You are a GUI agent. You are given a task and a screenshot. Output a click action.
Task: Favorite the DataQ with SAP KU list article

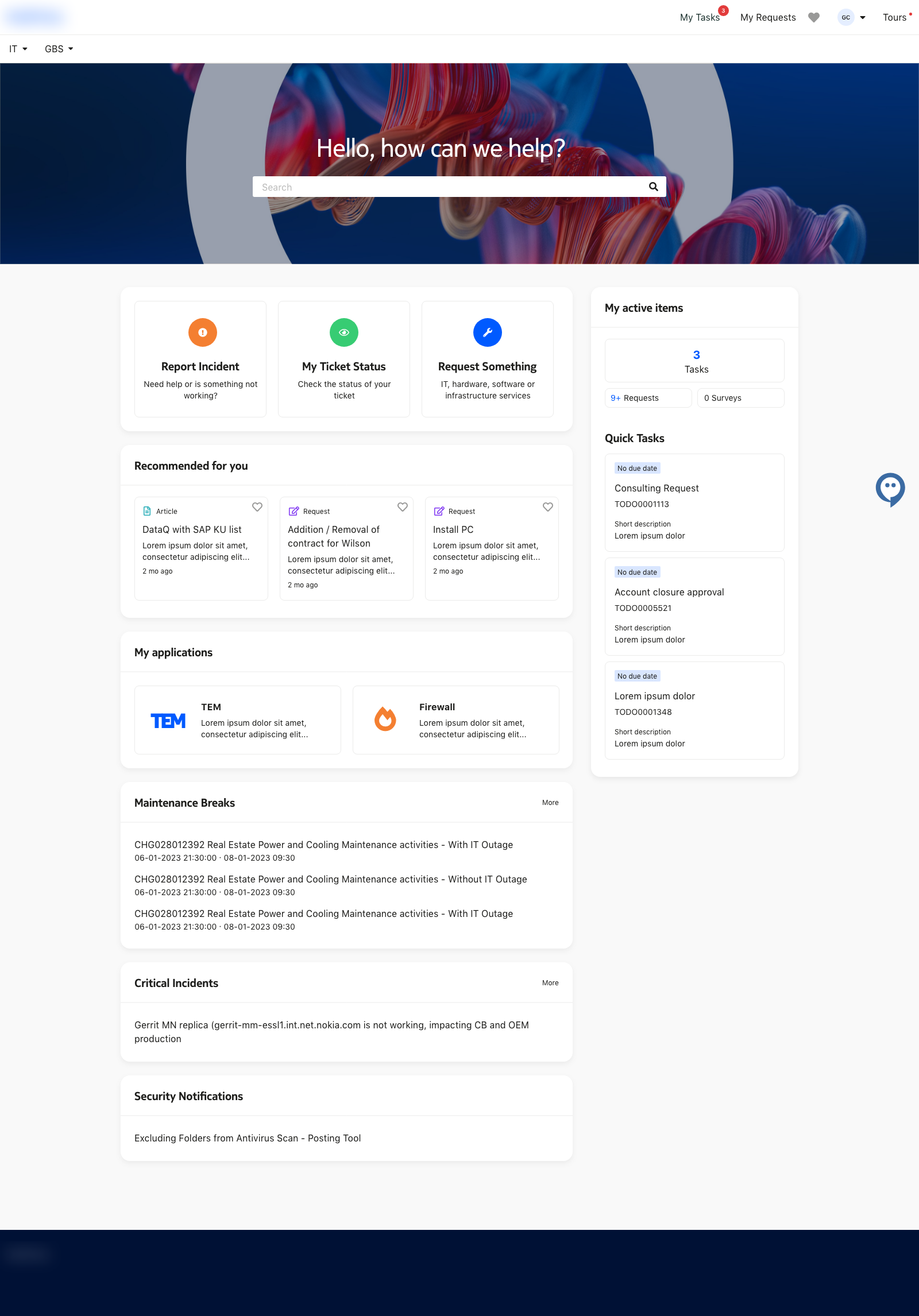pyautogui.click(x=257, y=507)
